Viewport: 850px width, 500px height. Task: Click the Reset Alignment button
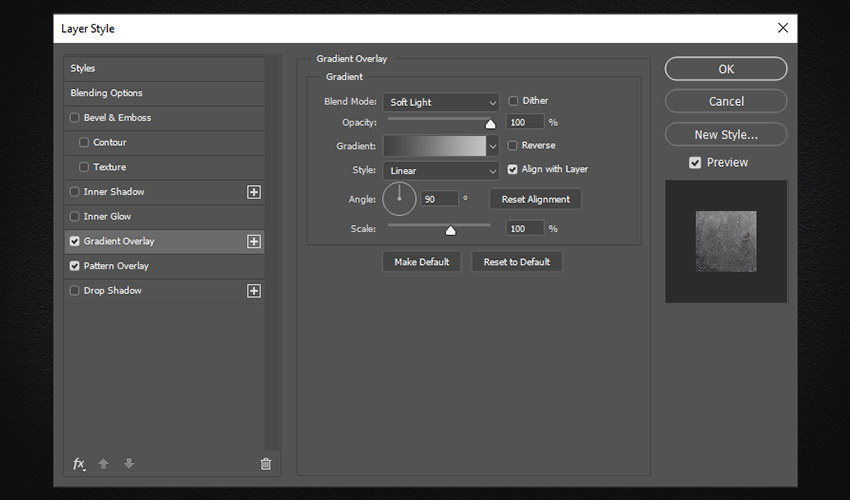tap(535, 199)
